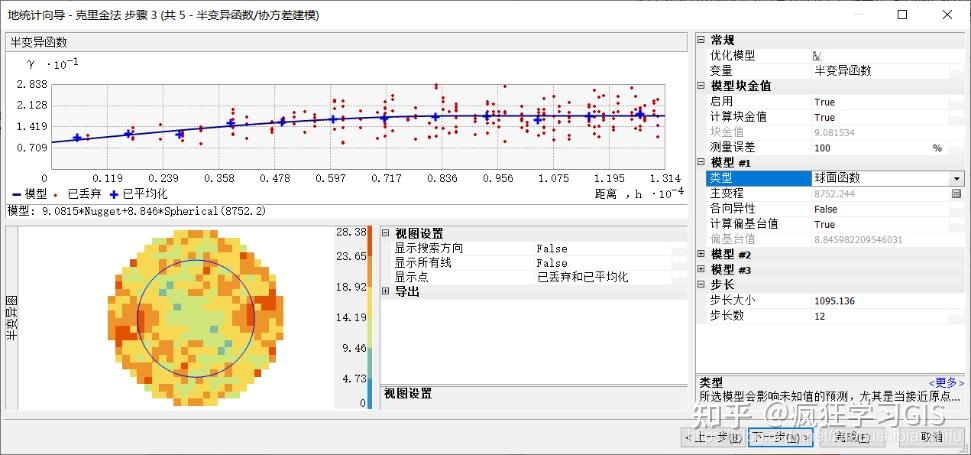Image resolution: width=971 pixels, height=455 pixels.
Task: Click the blue cross 已平均化 legend entry
Action: 138,194
